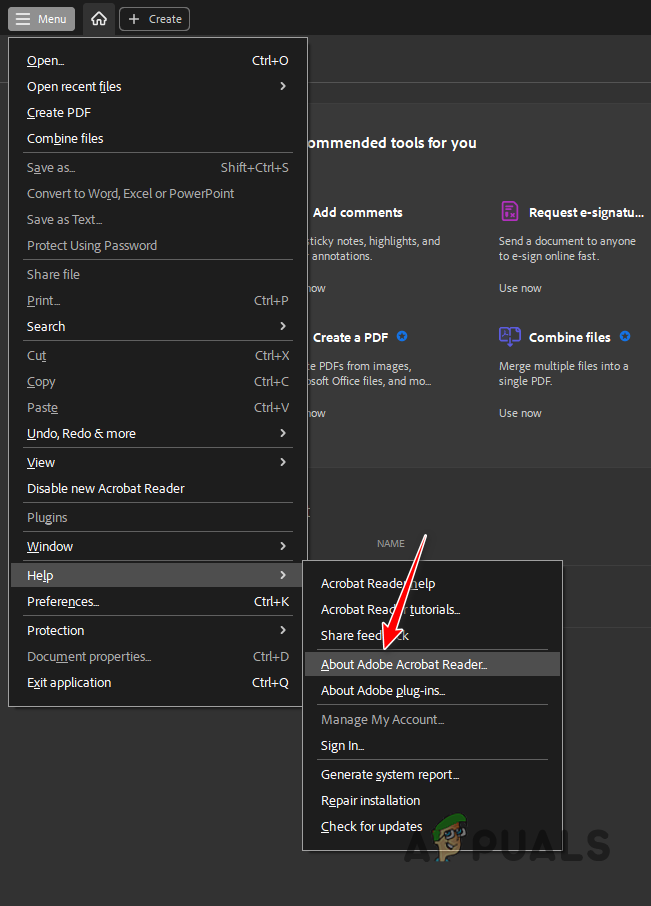Click the Request e-signatures card title
Image resolution: width=651 pixels, height=906 pixels.
[586, 212]
